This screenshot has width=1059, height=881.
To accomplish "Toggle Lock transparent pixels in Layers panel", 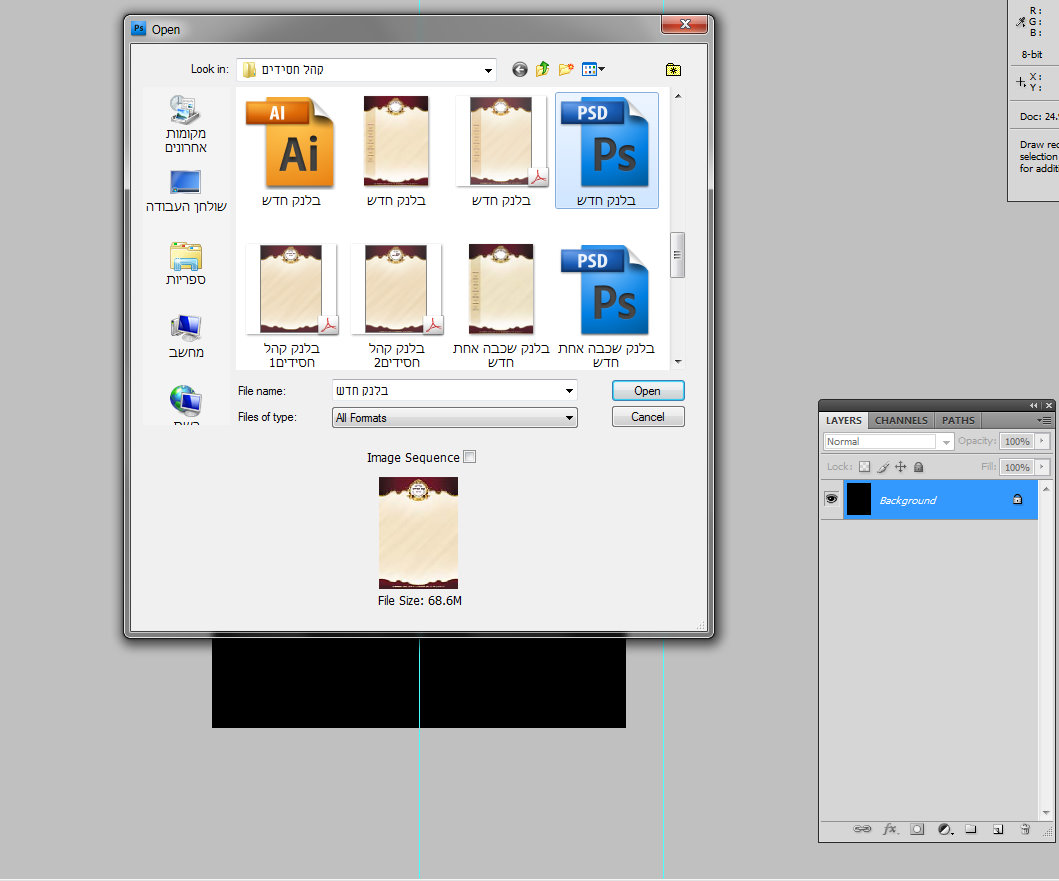I will pyautogui.click(x=865, y=467).
